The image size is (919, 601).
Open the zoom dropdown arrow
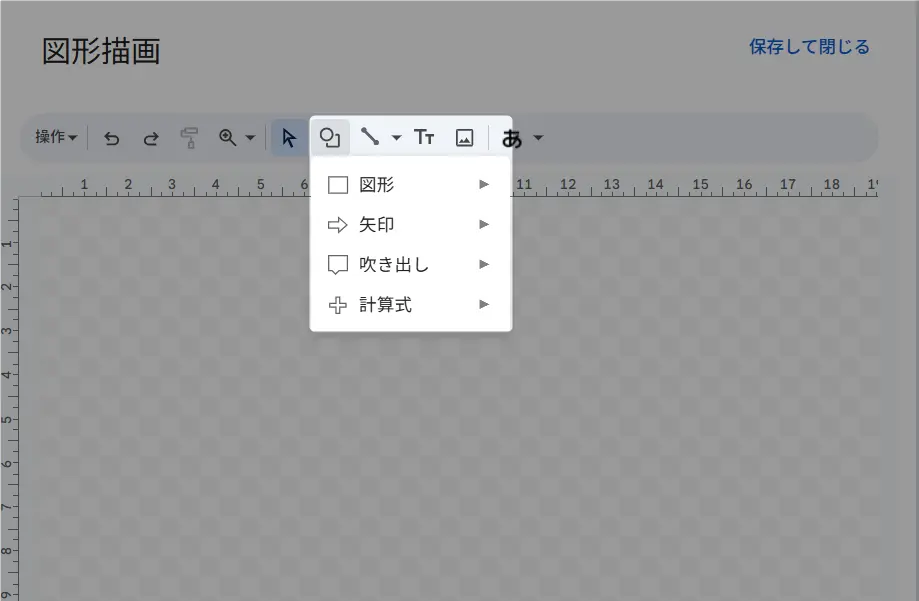pos(250,138)
